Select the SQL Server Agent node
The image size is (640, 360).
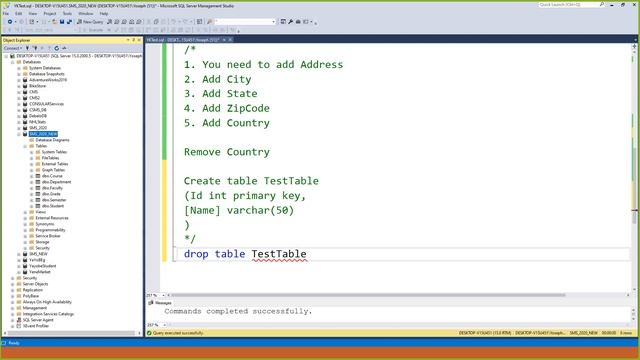38,320
